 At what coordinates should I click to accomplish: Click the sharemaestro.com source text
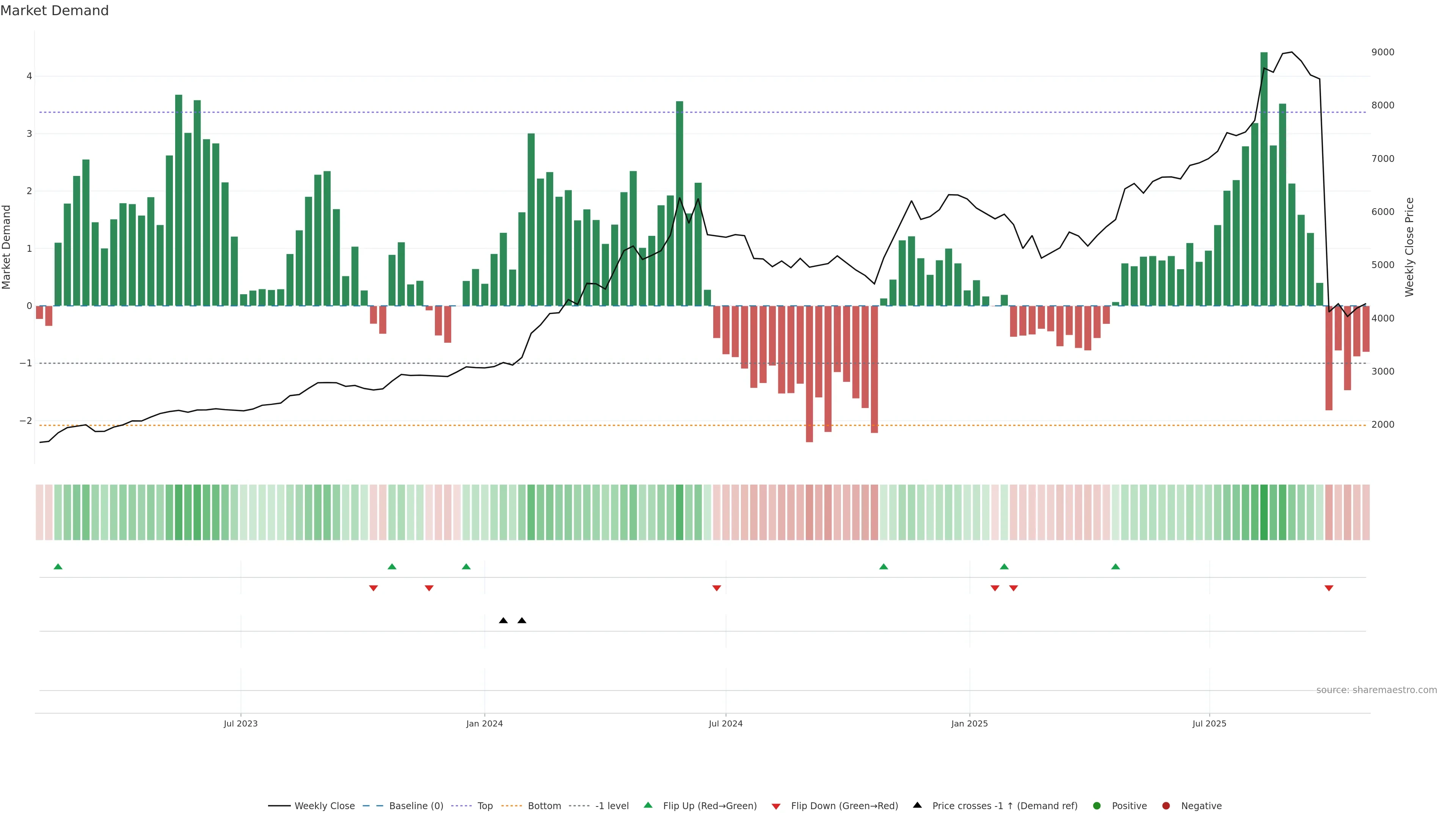click(x=1376, y=690)
